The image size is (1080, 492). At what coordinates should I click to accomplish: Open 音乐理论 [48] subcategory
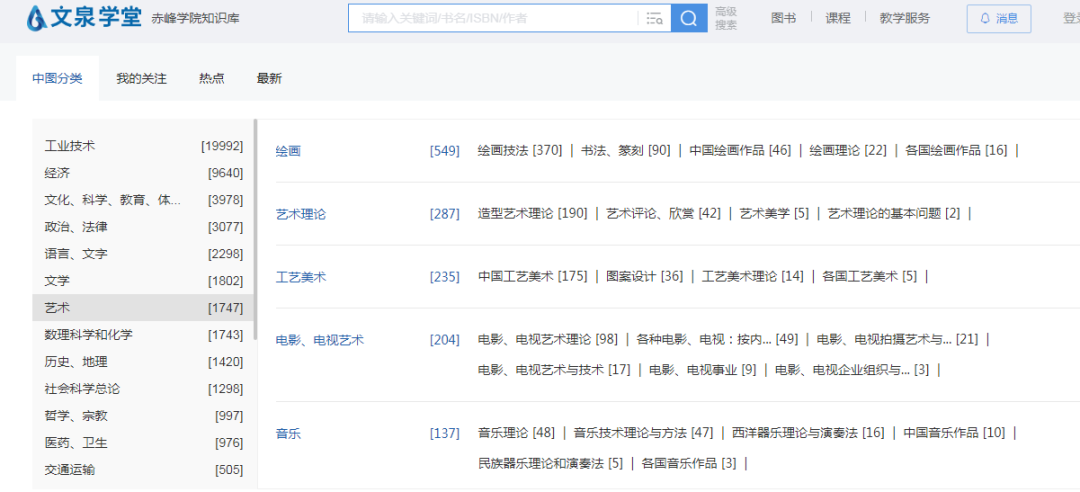(515, 433)
